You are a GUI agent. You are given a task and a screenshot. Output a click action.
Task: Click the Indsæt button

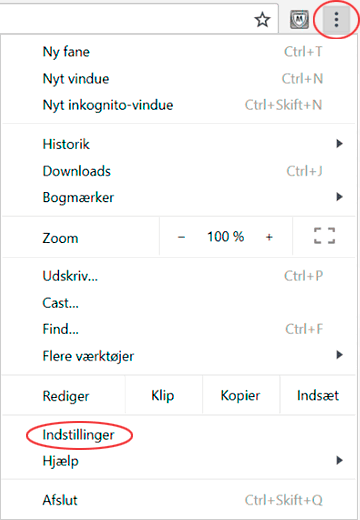tap(318, 396)
